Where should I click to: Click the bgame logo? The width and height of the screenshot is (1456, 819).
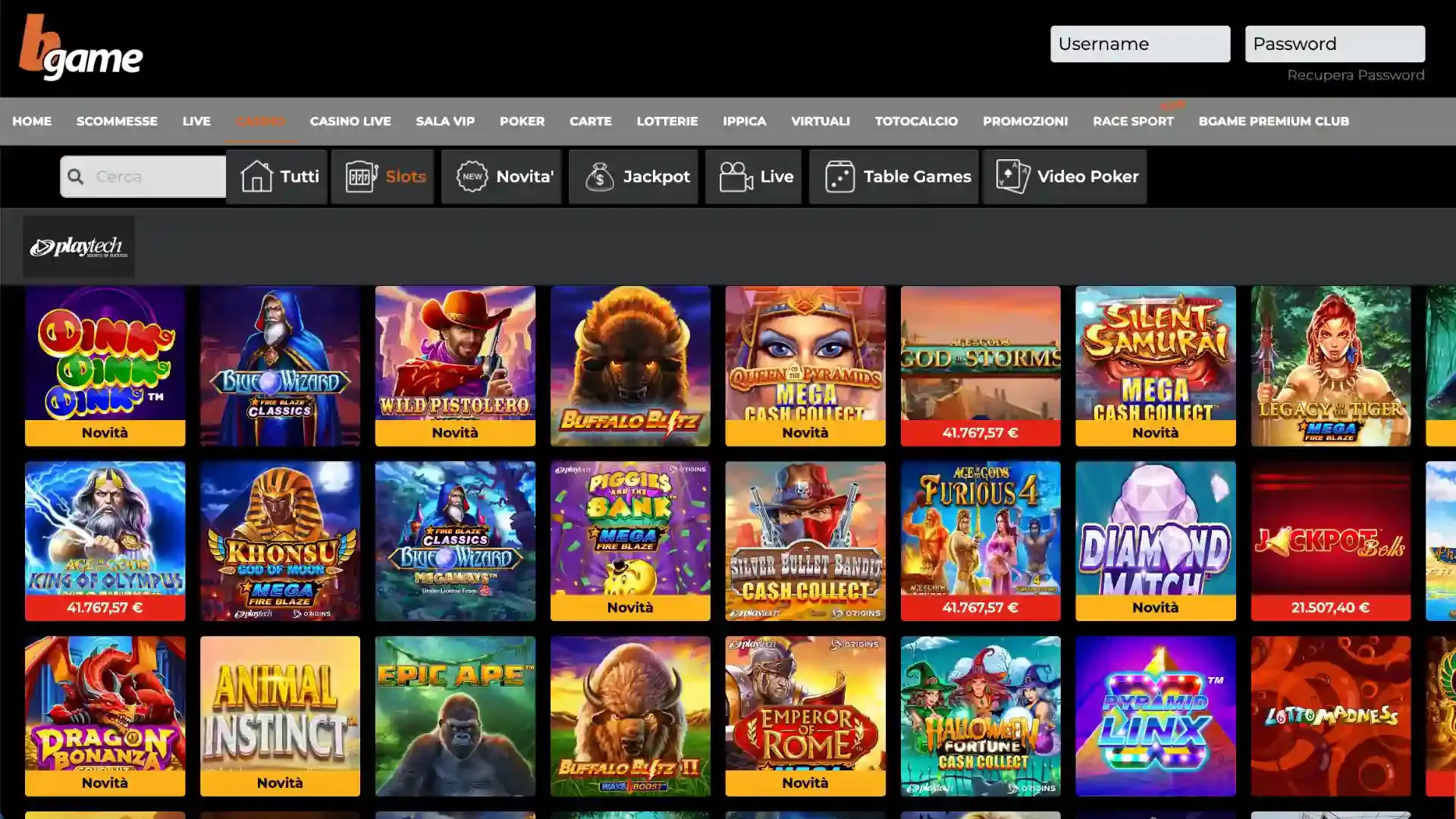[81, 49]
